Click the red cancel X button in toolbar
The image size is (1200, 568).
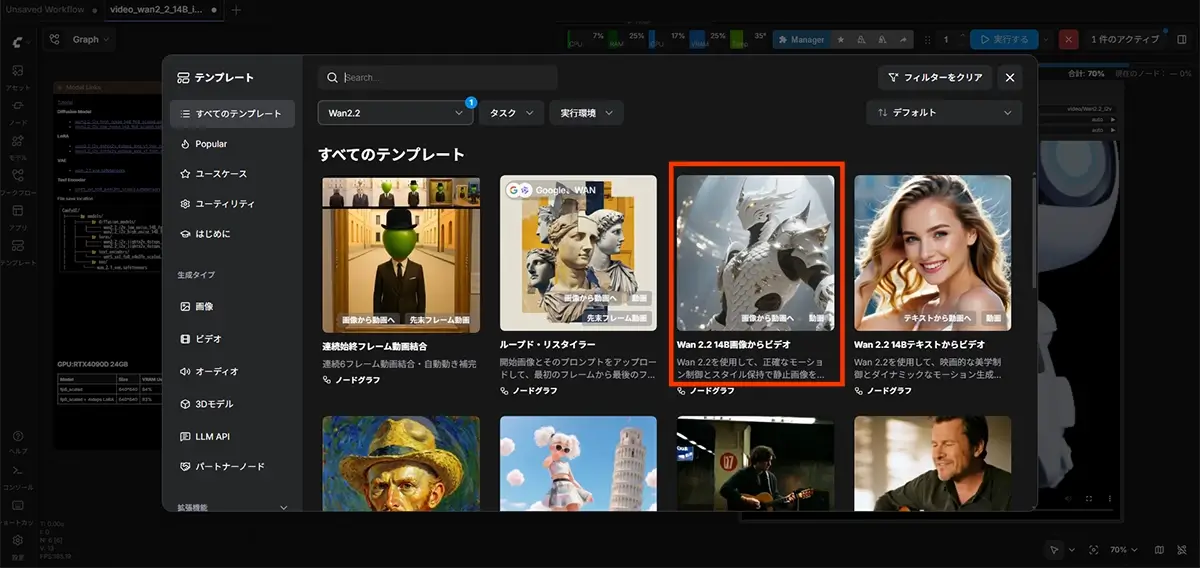tap(1069, 39)
